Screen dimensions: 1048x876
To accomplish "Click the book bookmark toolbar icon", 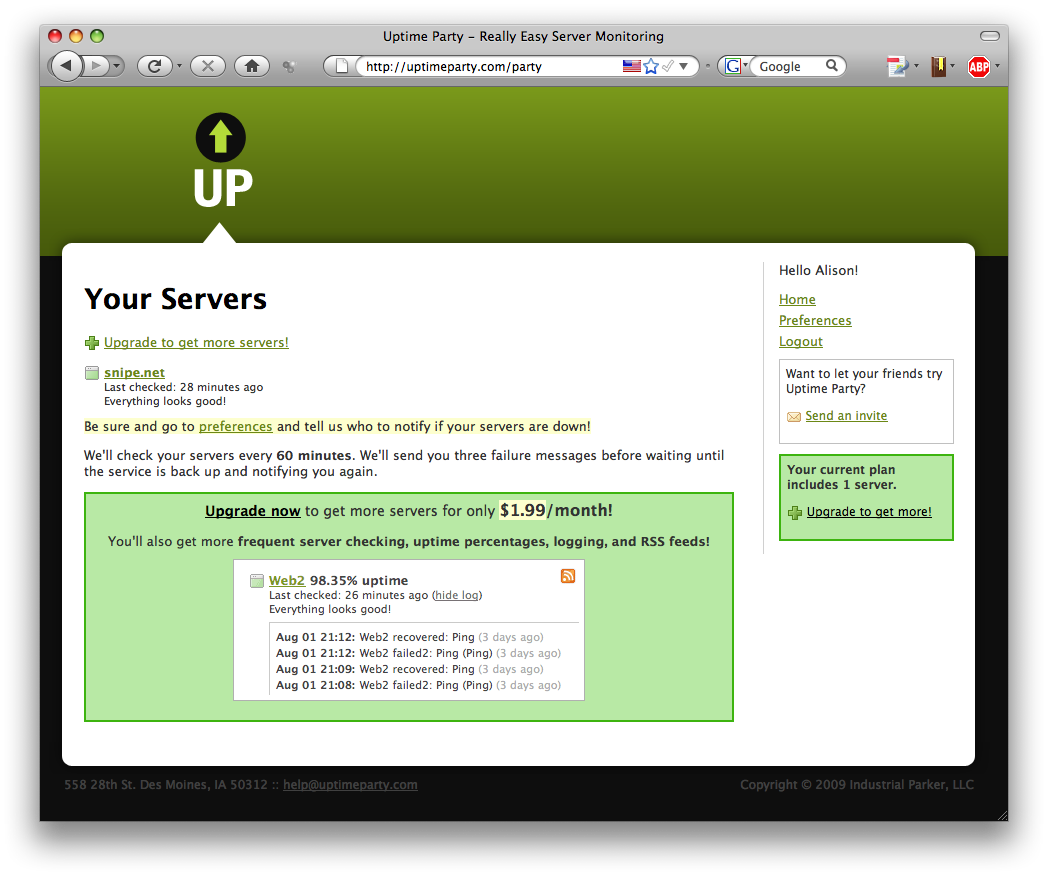I will (938, 66).
